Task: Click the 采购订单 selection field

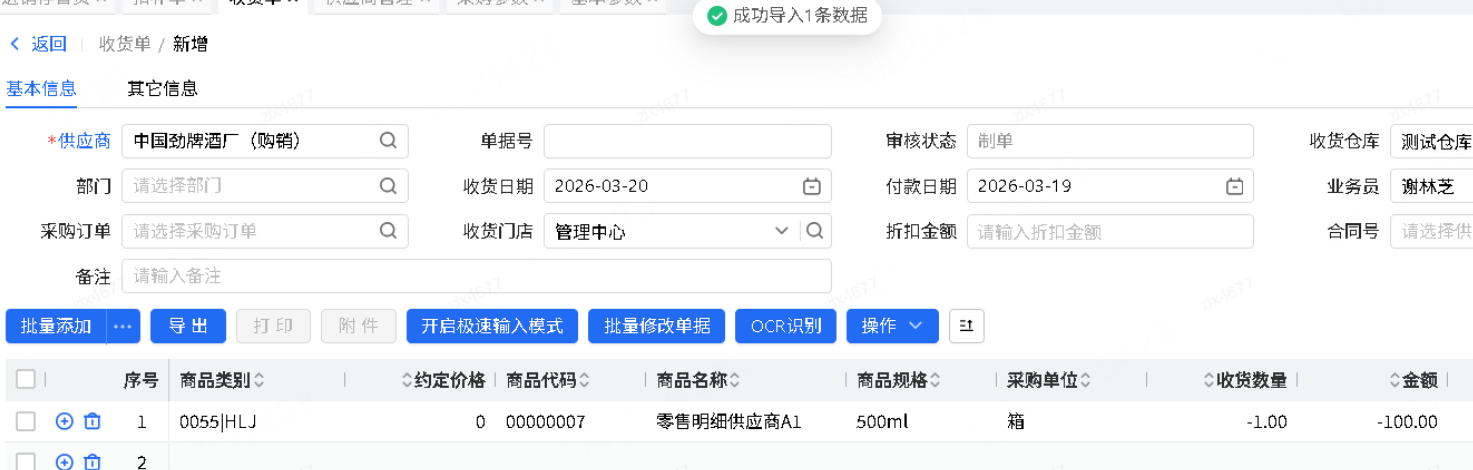Action: [x=265, y=231]
